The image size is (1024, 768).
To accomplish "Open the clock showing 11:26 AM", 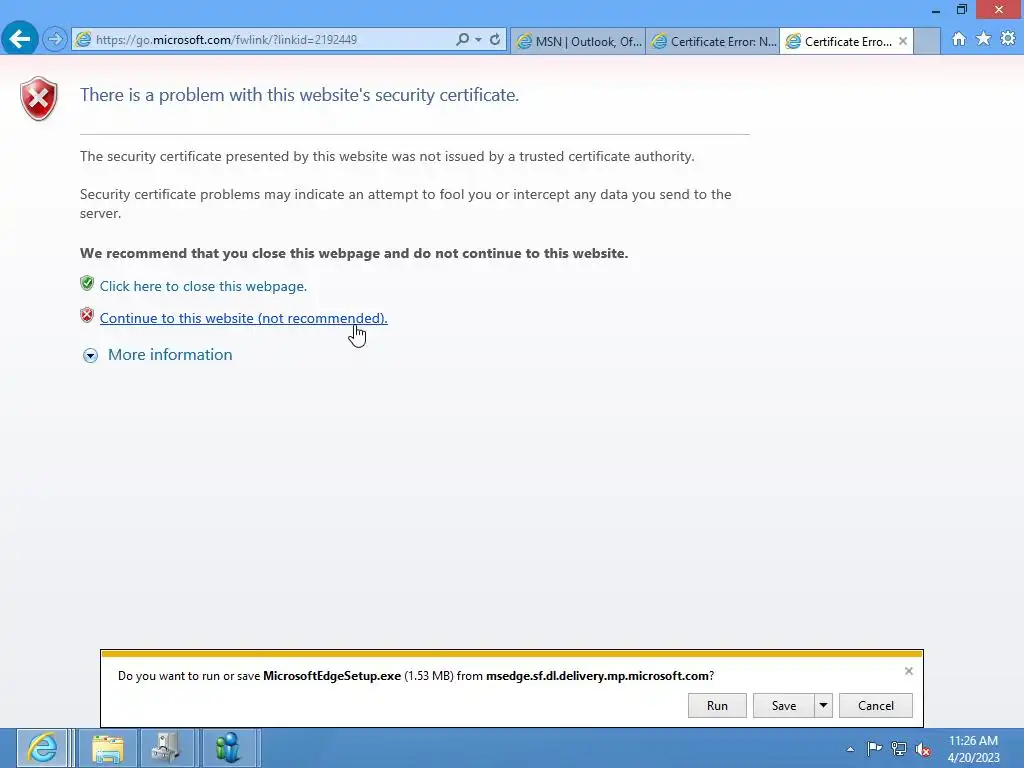I will [973, 748].
